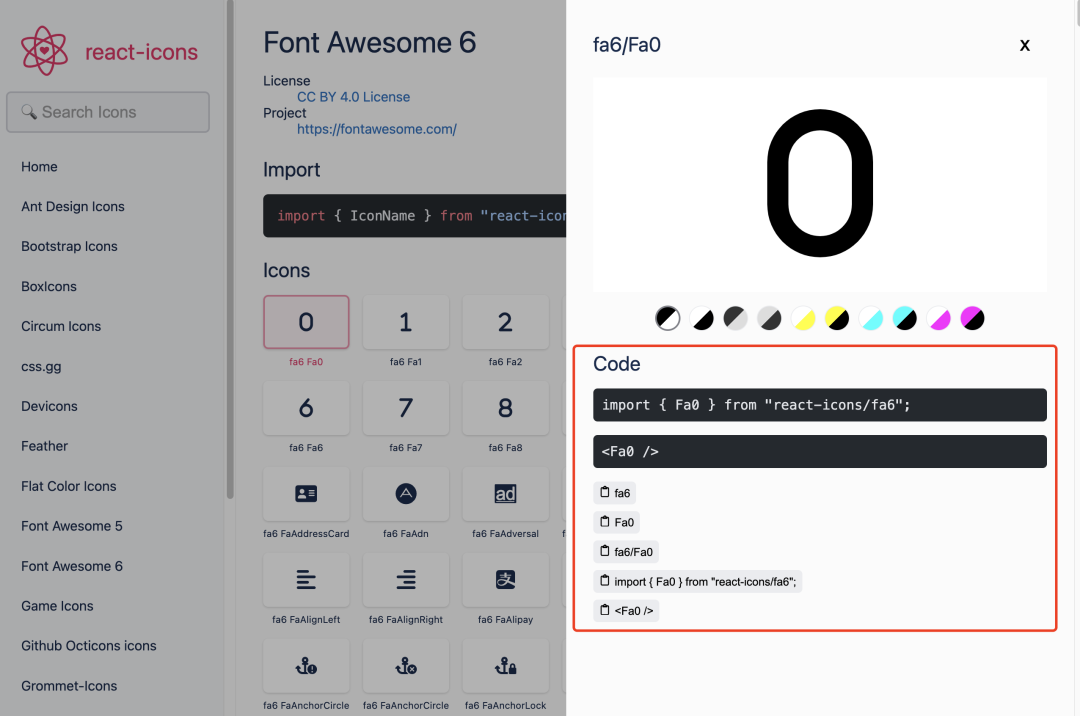Open Game Icons set
The width and height of the screenshot is (1080, 716).
pyautogui.click(x=57, y=606)
